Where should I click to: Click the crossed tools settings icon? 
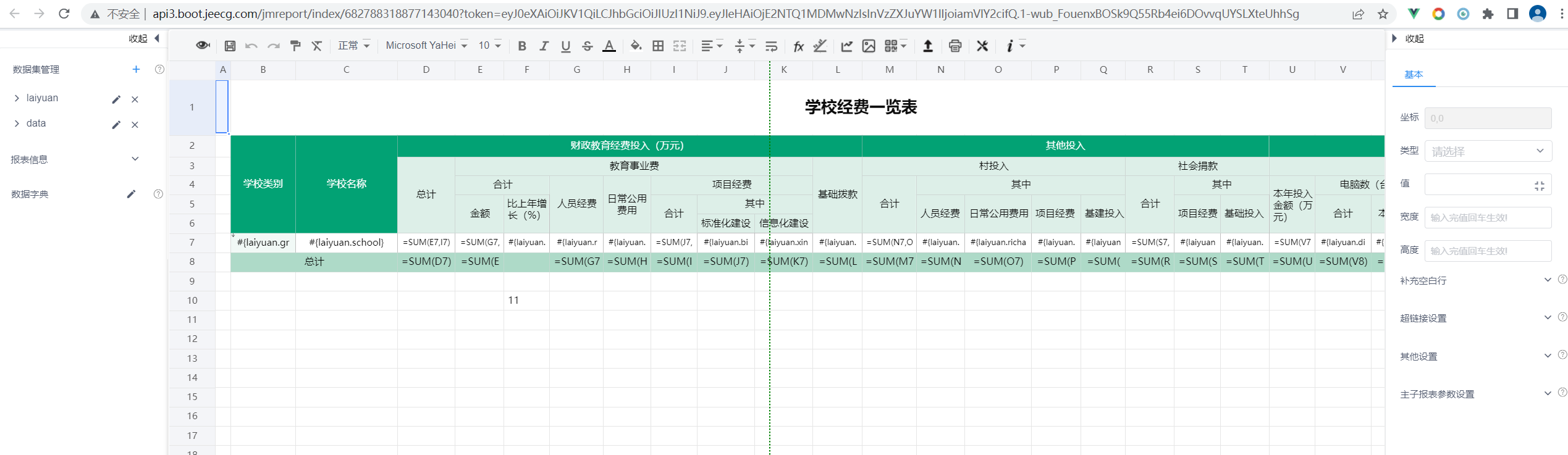(982, 46)
